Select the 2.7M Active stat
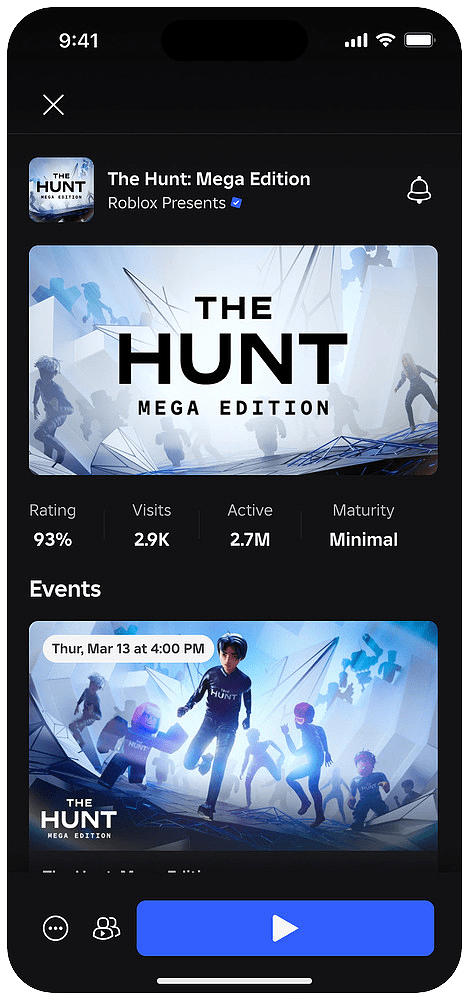 tap(250, 526)
